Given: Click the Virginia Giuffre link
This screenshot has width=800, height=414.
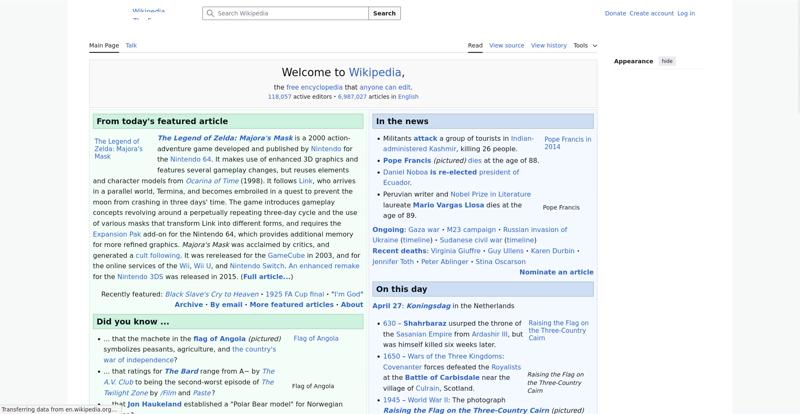Looking at the screenshot, I should pos(455,251).
